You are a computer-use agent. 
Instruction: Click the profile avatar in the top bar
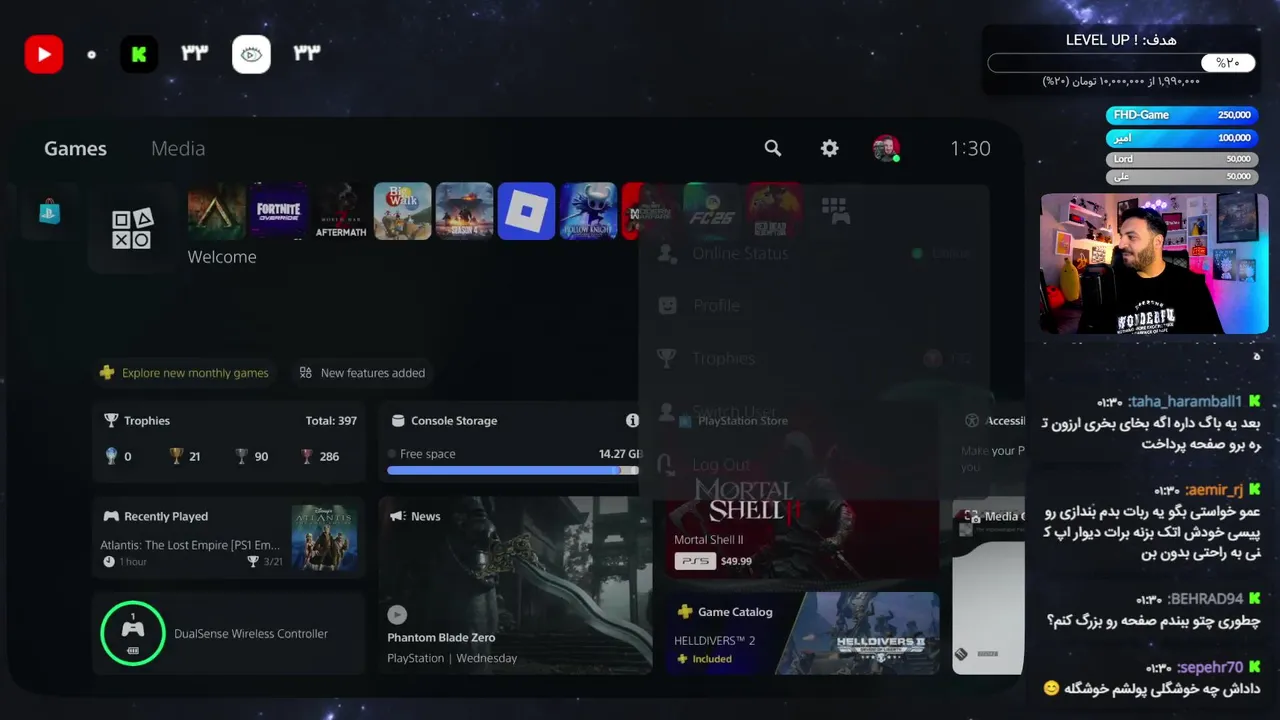886,148
